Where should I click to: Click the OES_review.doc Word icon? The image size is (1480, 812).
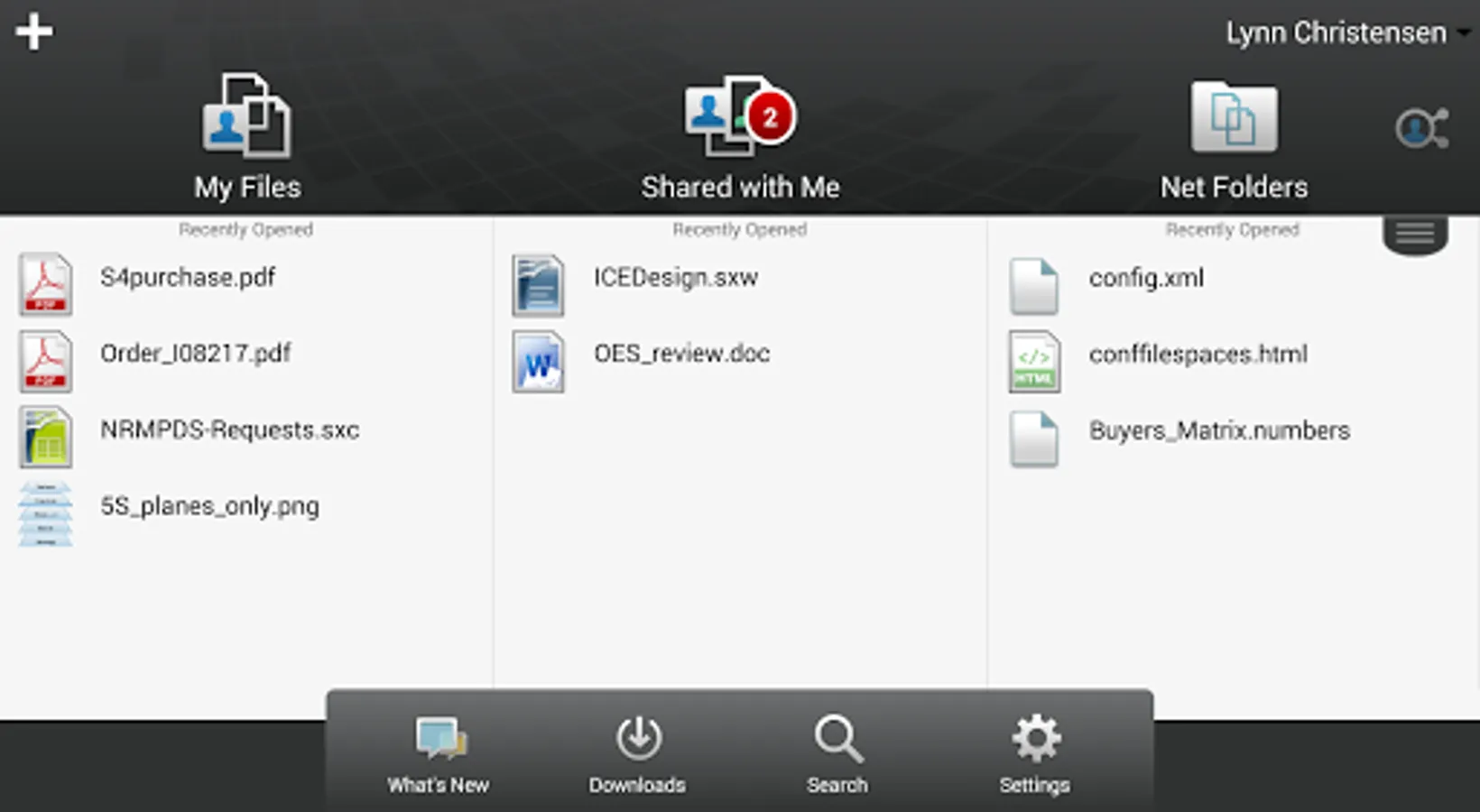tap(538, 362)
